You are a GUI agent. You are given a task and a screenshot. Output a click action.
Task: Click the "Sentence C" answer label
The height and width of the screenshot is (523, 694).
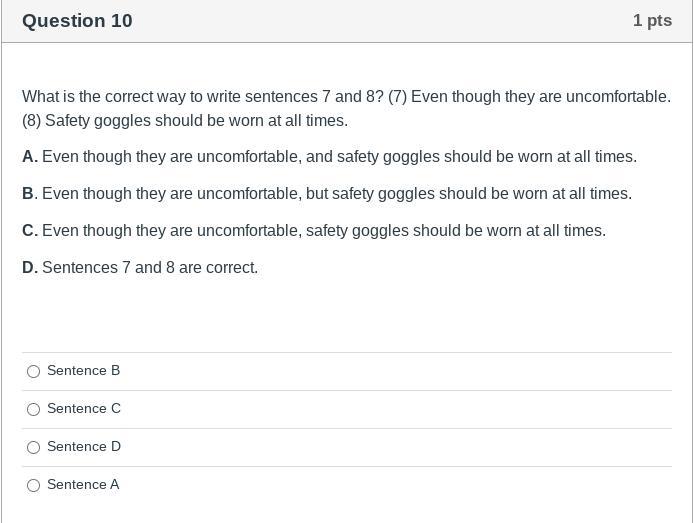click(x=84, y=409)
